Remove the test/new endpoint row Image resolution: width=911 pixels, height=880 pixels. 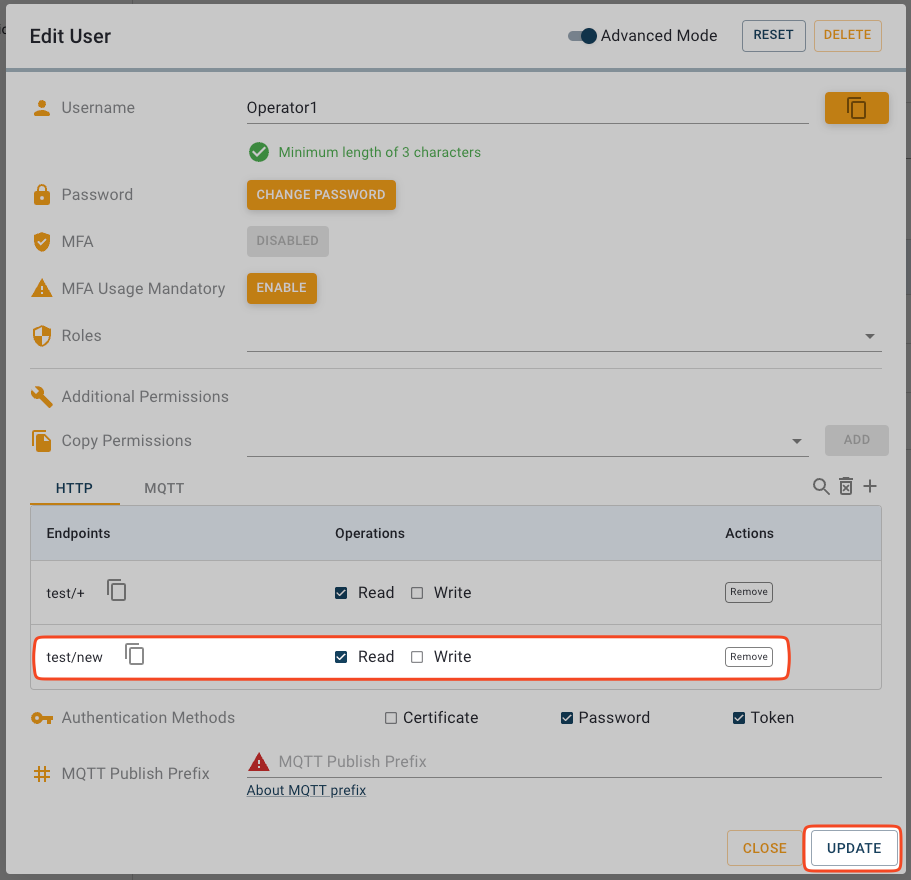(748, 657)
